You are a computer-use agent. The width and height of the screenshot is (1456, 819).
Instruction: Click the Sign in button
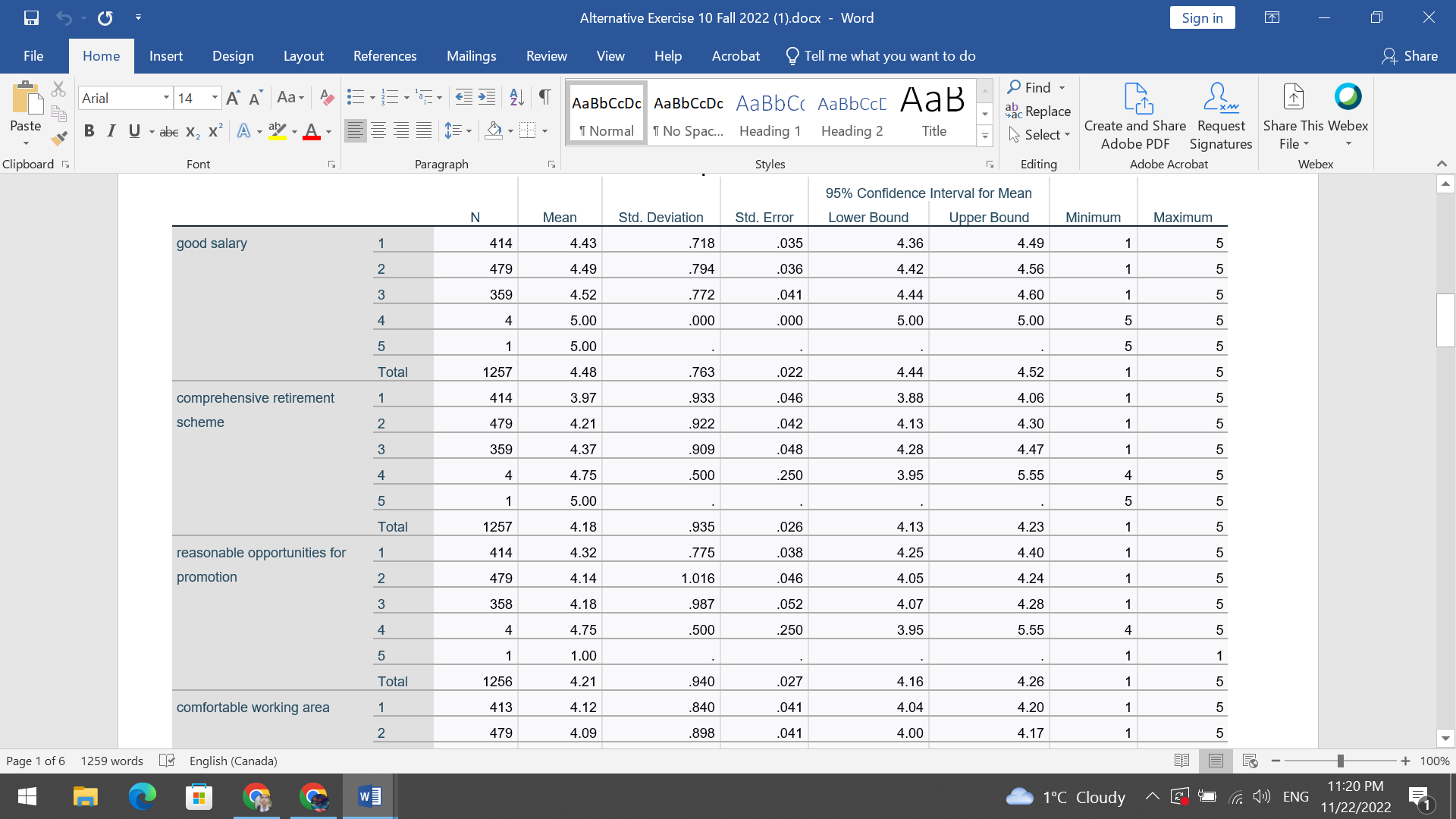pyautogui.click(x=1202, y=17)
